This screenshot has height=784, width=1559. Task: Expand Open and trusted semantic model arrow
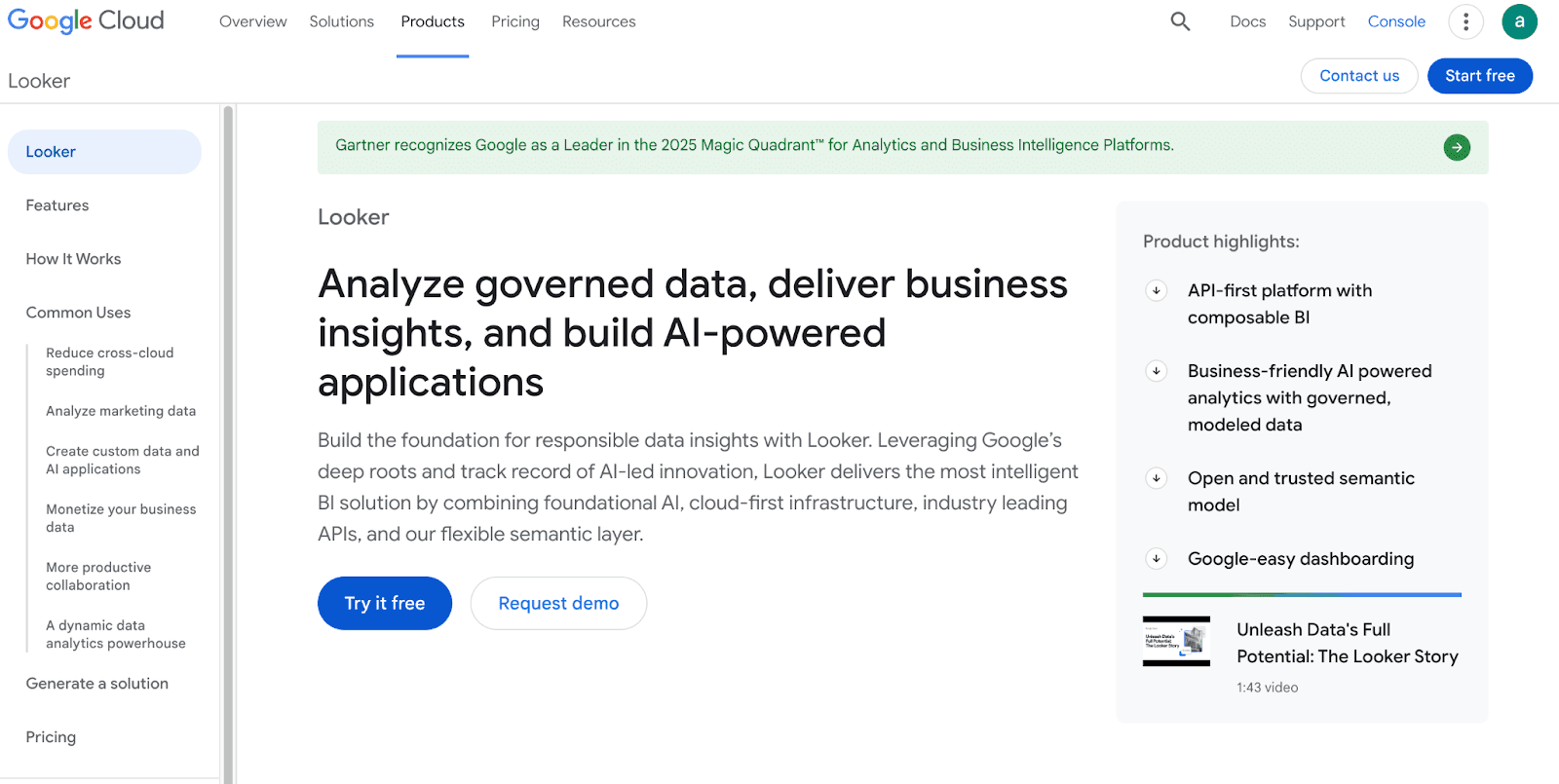[x=1157, y=478]
